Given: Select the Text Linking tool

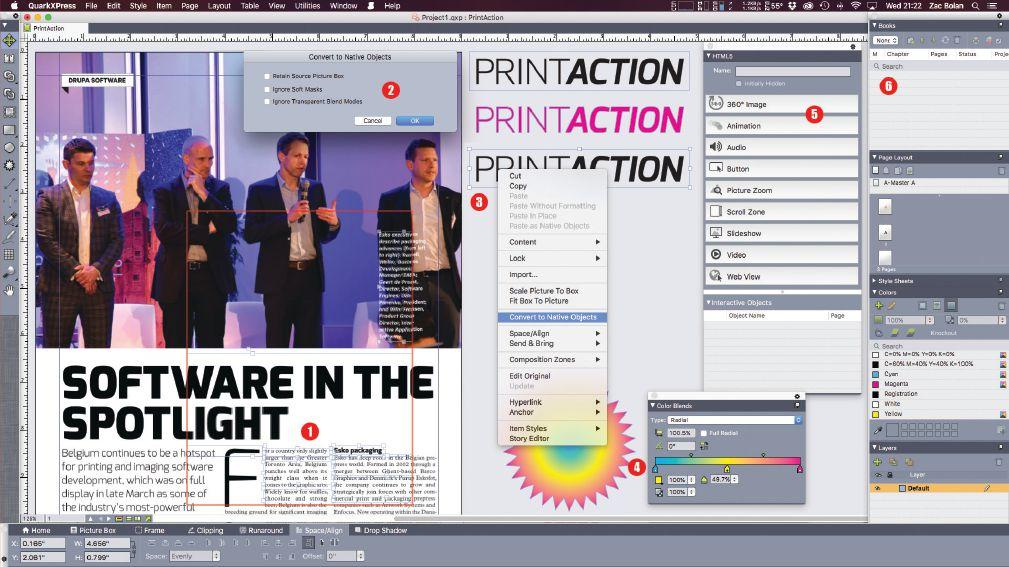Looking at the screenshot, I should [9, 76].
